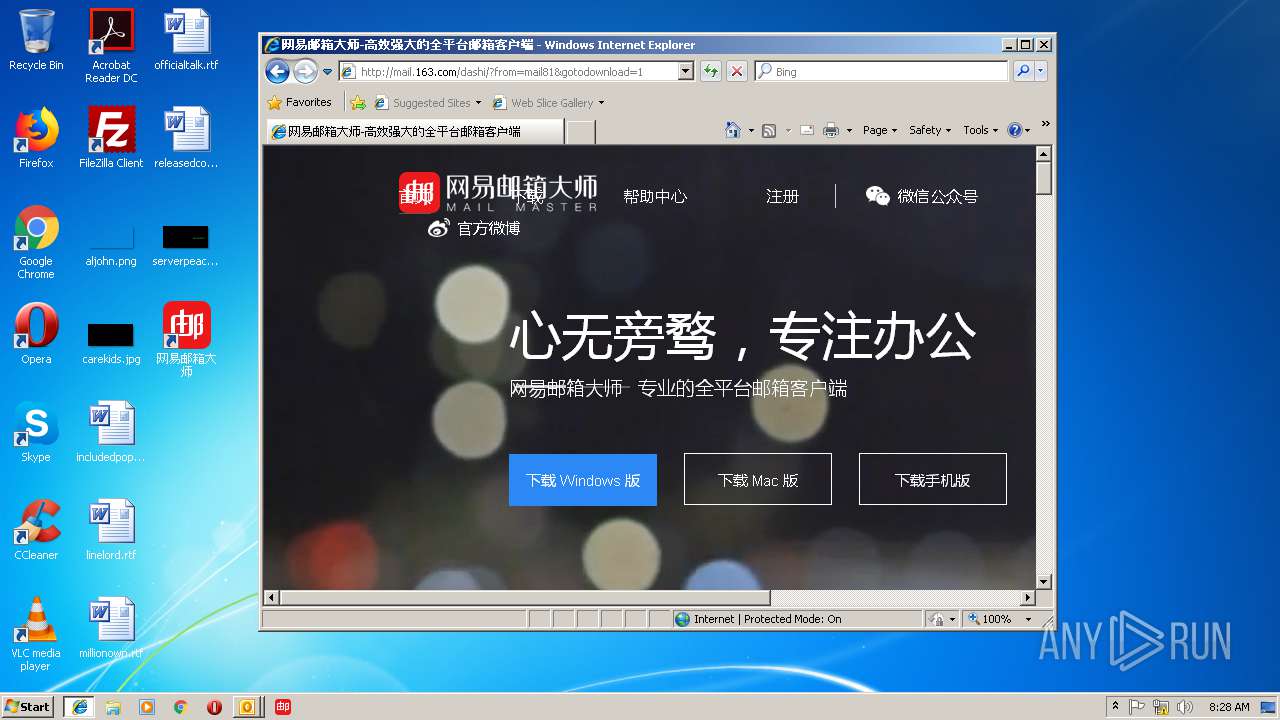Open Suggested Sites link
The height and width of the screenshot is (720, 1280).
[x=427, y=103]
